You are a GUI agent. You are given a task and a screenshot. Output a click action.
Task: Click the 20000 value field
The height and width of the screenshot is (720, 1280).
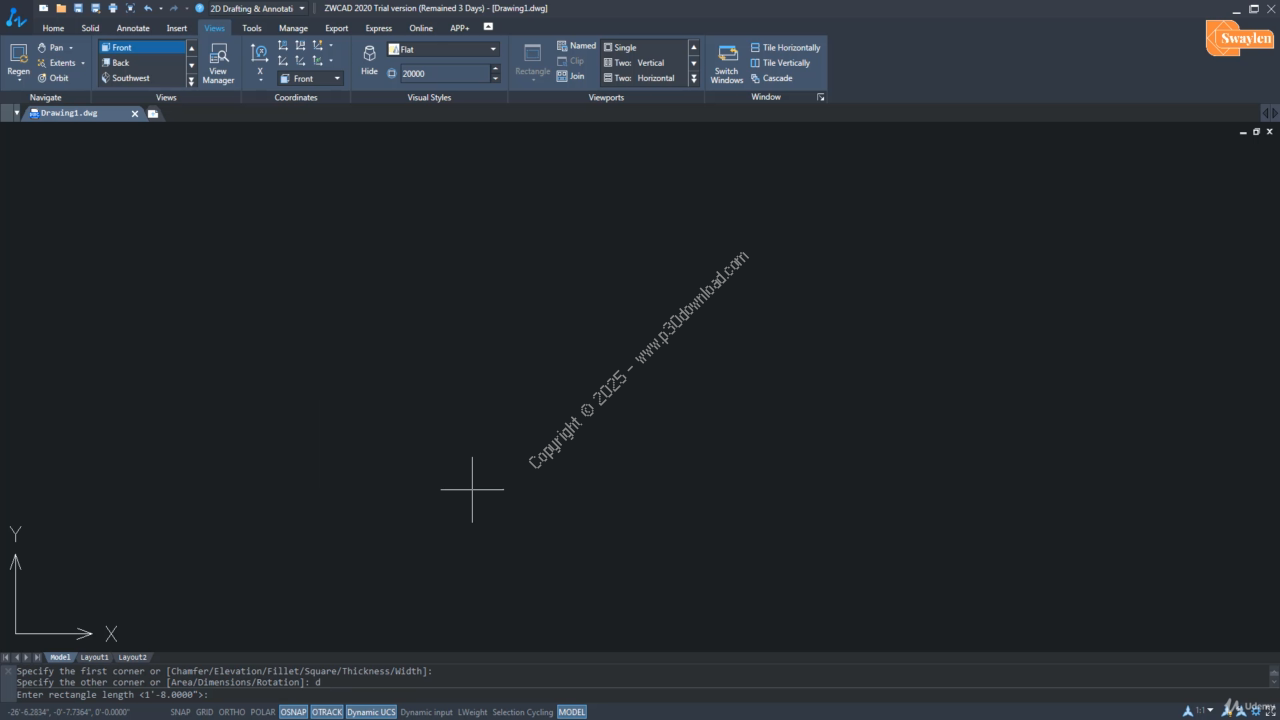(444, 73)
